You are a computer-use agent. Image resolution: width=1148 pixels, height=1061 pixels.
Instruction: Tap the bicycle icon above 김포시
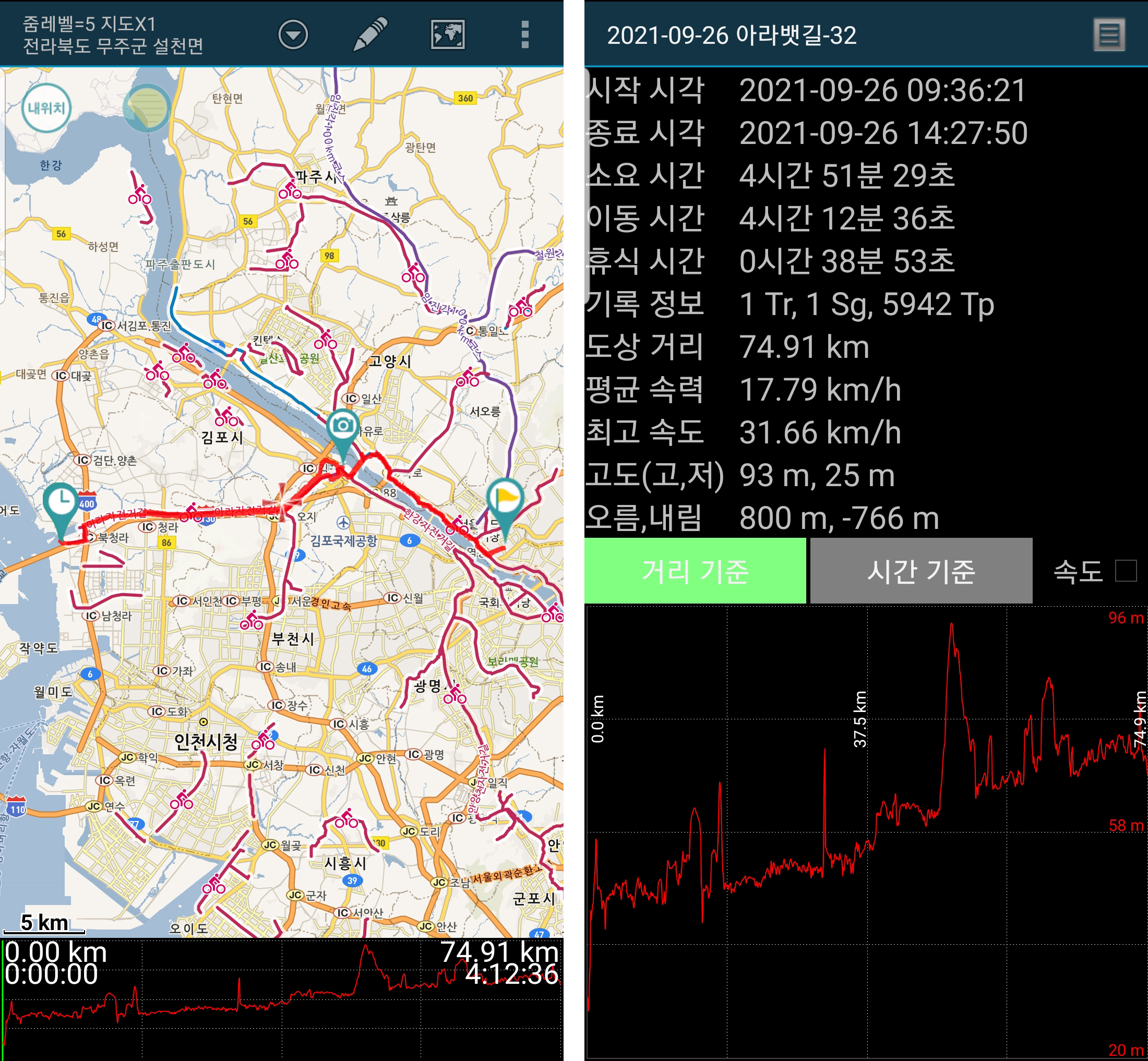tap(227, 417)
